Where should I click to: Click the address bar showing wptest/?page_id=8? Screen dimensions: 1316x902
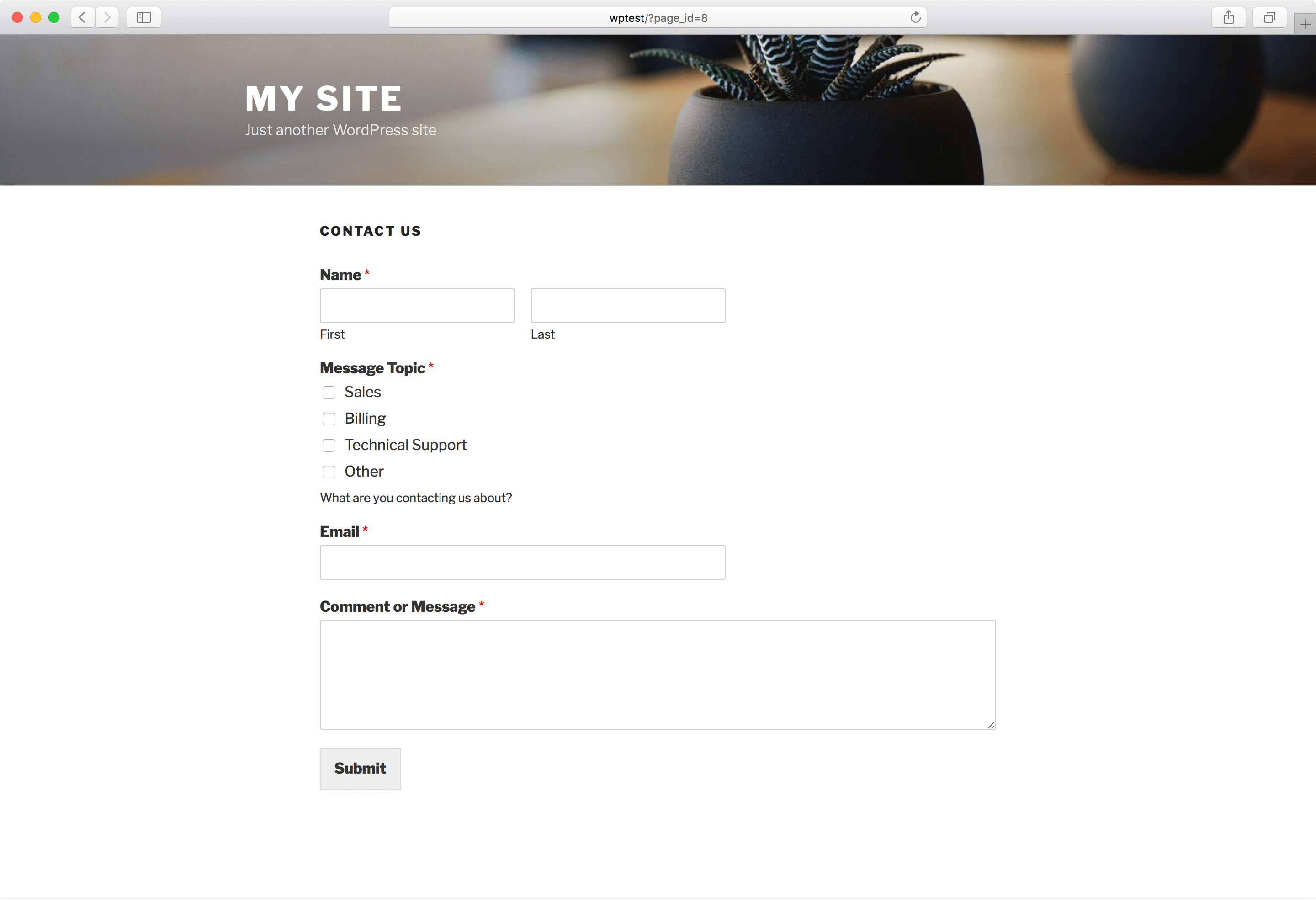[x=659, y=18]
